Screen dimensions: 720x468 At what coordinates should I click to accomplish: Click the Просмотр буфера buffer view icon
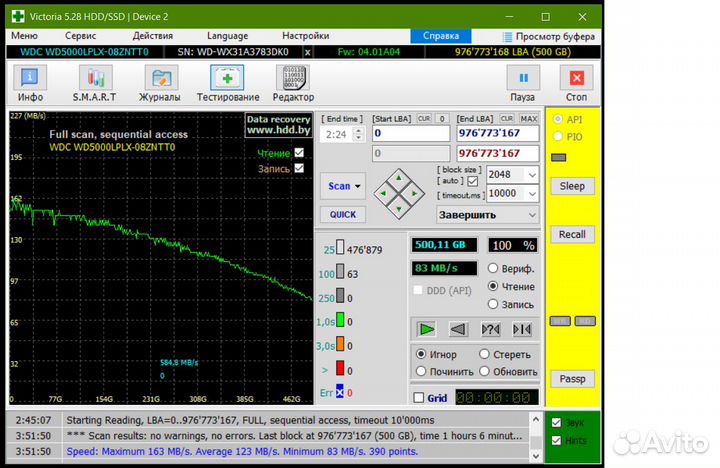click(507, 37)
